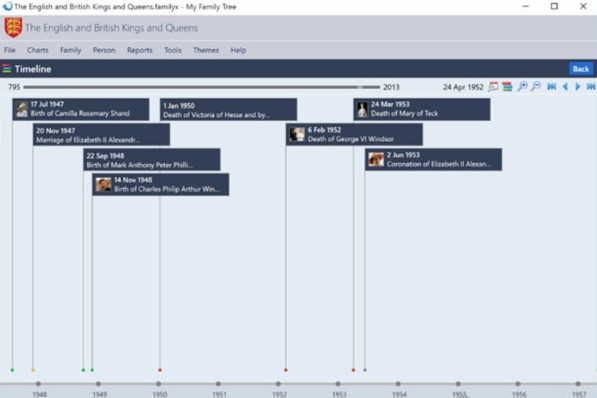597x398 pixels.
Task: Click Camilla Rosemary Shand portrait thumbnail
Action: pyautogui.click(x=22, y=109)
